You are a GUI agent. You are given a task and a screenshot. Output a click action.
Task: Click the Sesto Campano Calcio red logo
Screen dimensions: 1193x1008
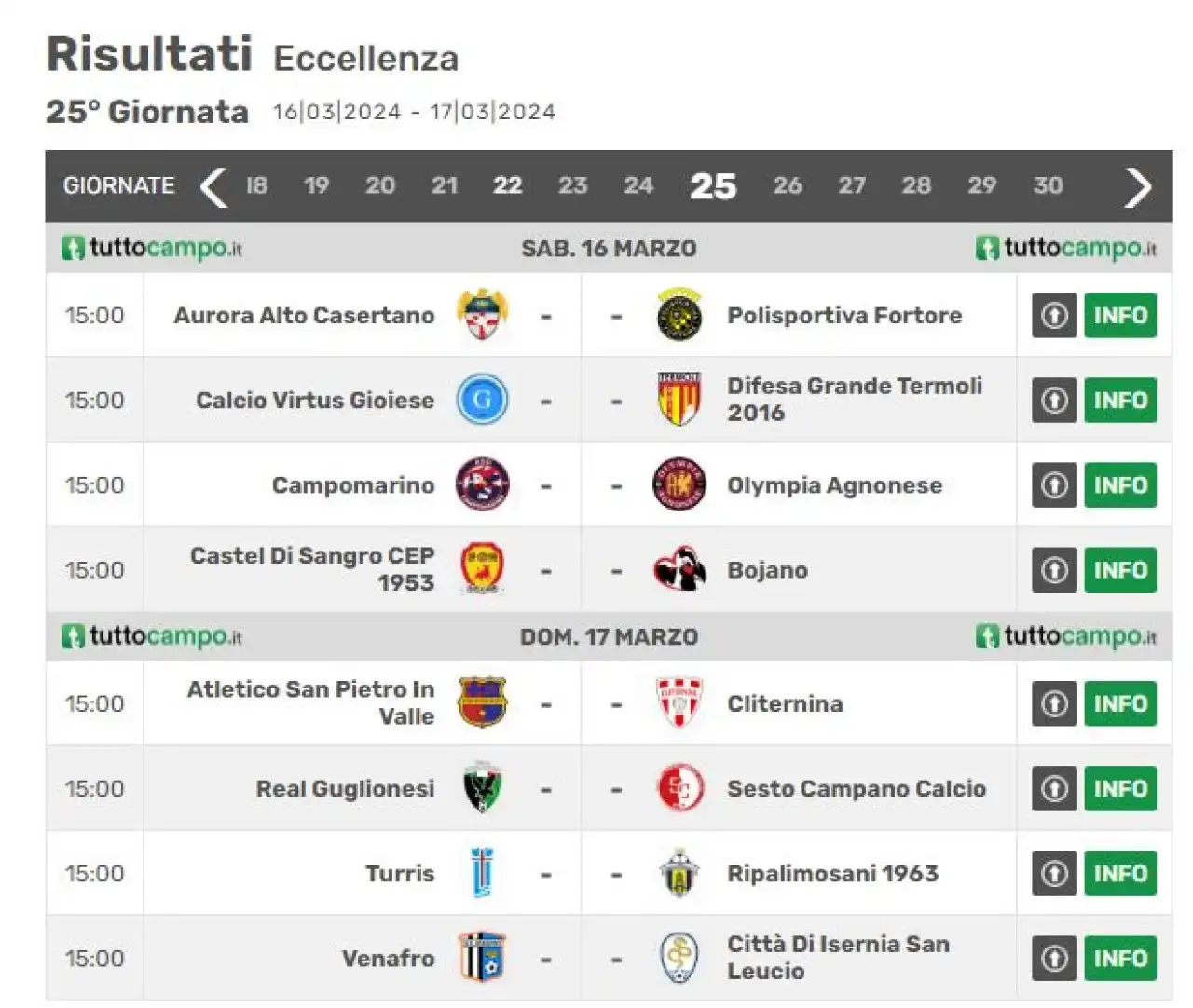[679, 788]
